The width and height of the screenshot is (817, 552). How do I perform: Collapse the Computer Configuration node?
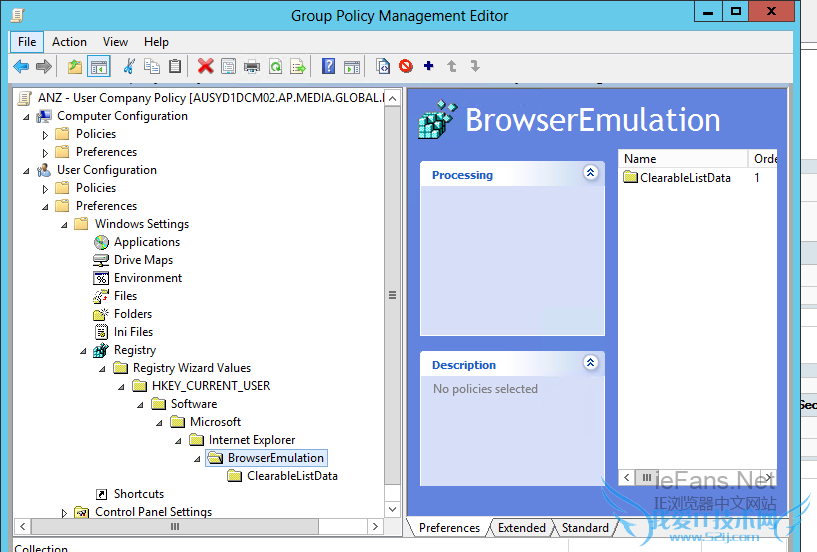26,117
